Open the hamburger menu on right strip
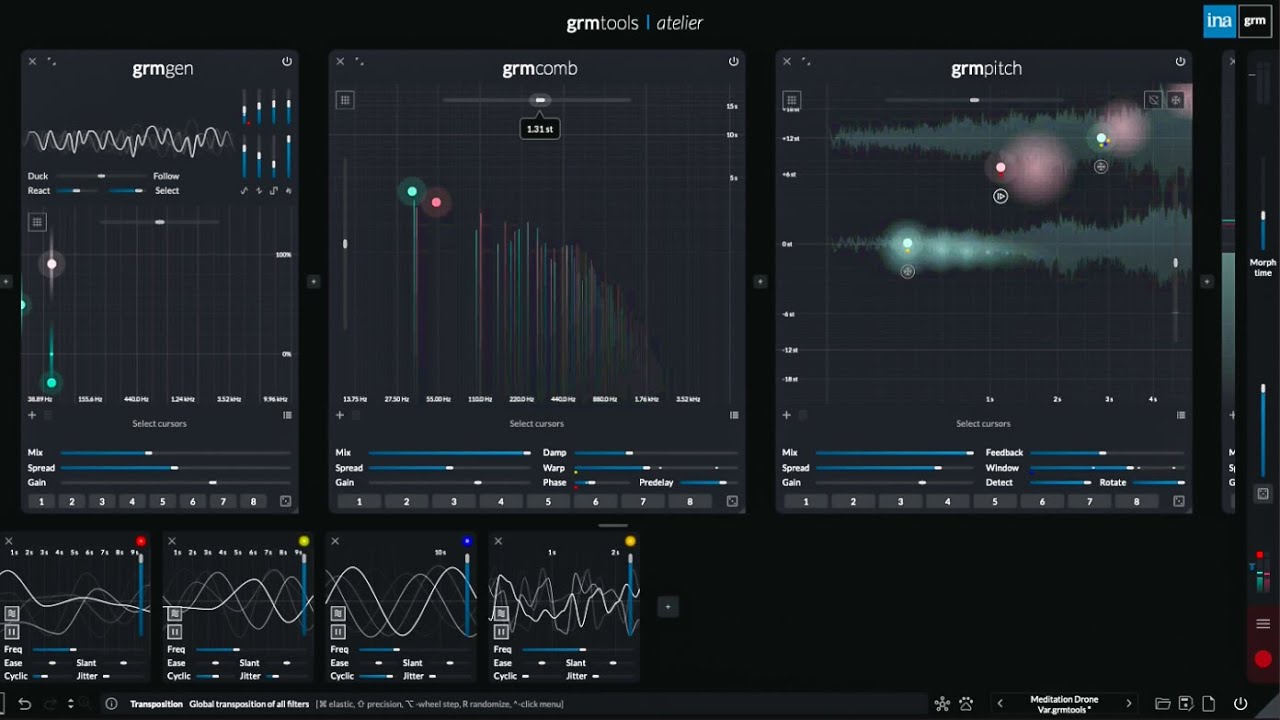1280x720 pixels. [x=1263, y=624]
